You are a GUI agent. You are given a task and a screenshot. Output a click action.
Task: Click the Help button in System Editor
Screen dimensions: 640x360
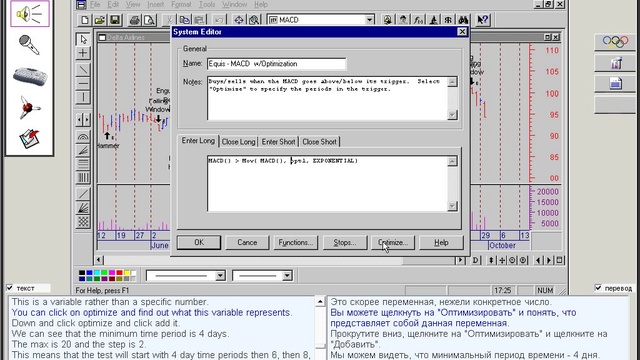point(441,242)
